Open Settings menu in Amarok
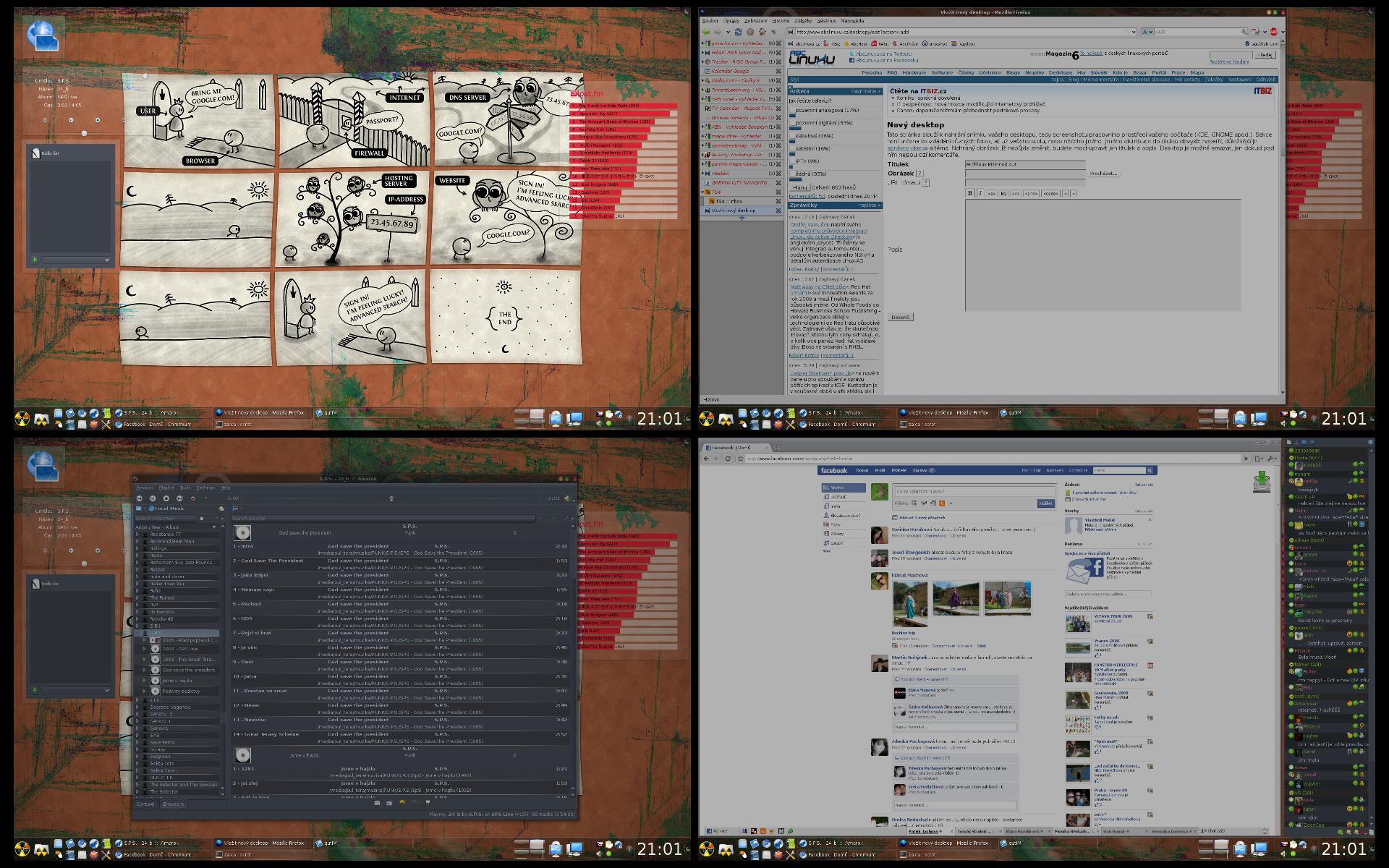 (205, 488)
